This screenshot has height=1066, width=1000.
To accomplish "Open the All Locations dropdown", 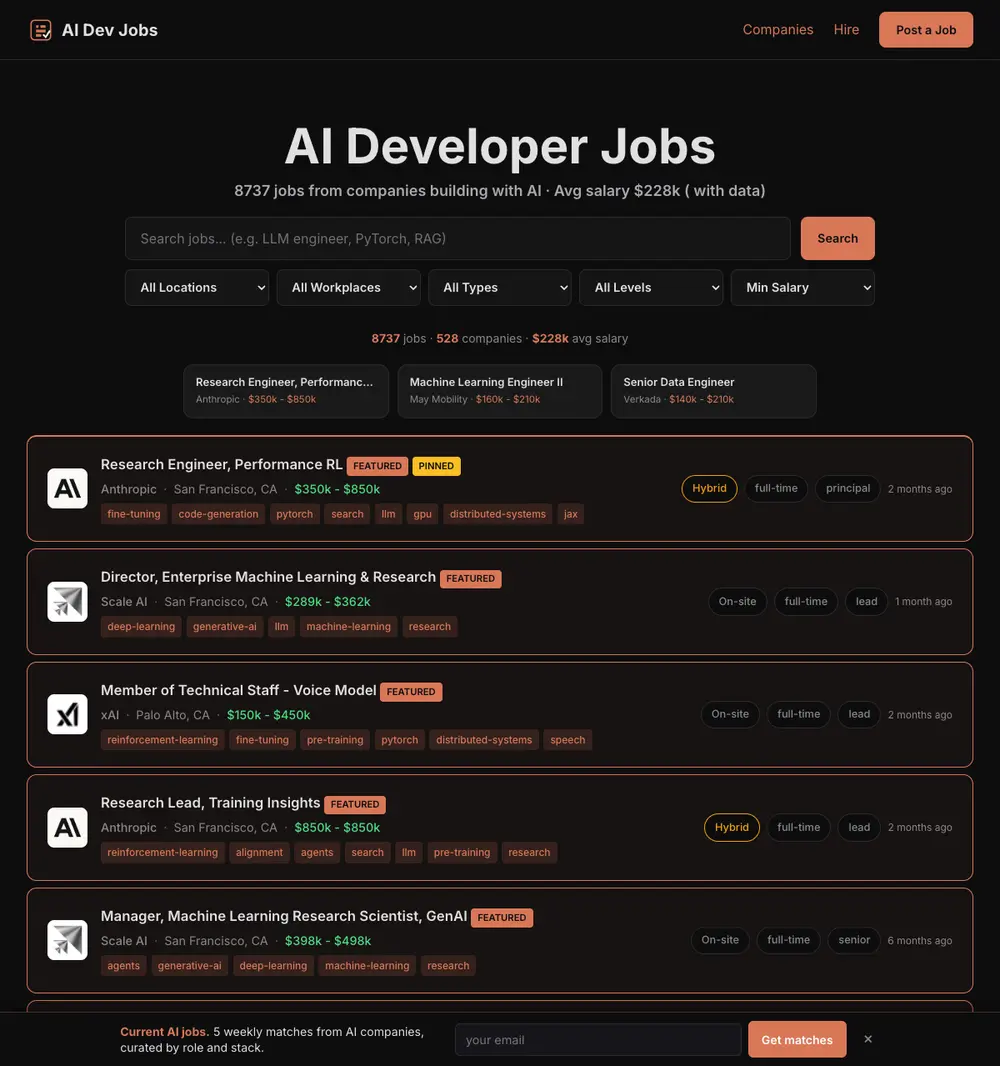I will click(x=197, y=288).
